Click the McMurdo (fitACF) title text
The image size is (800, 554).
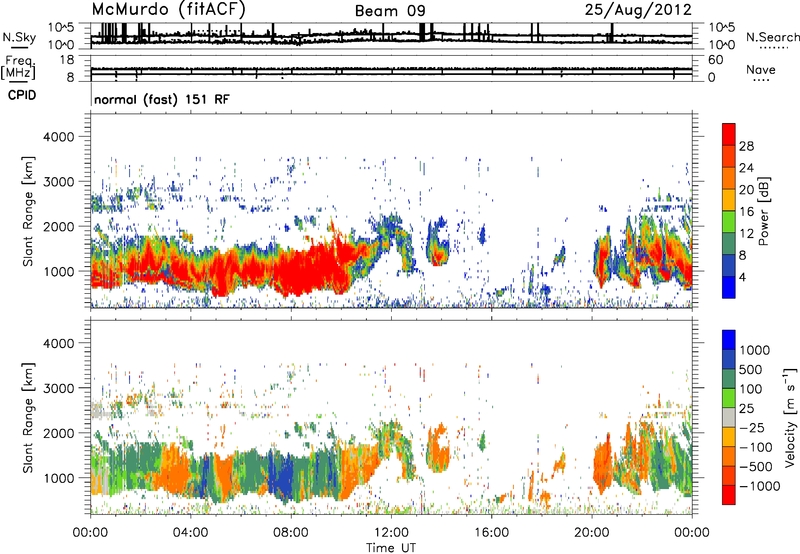[168, 9]
